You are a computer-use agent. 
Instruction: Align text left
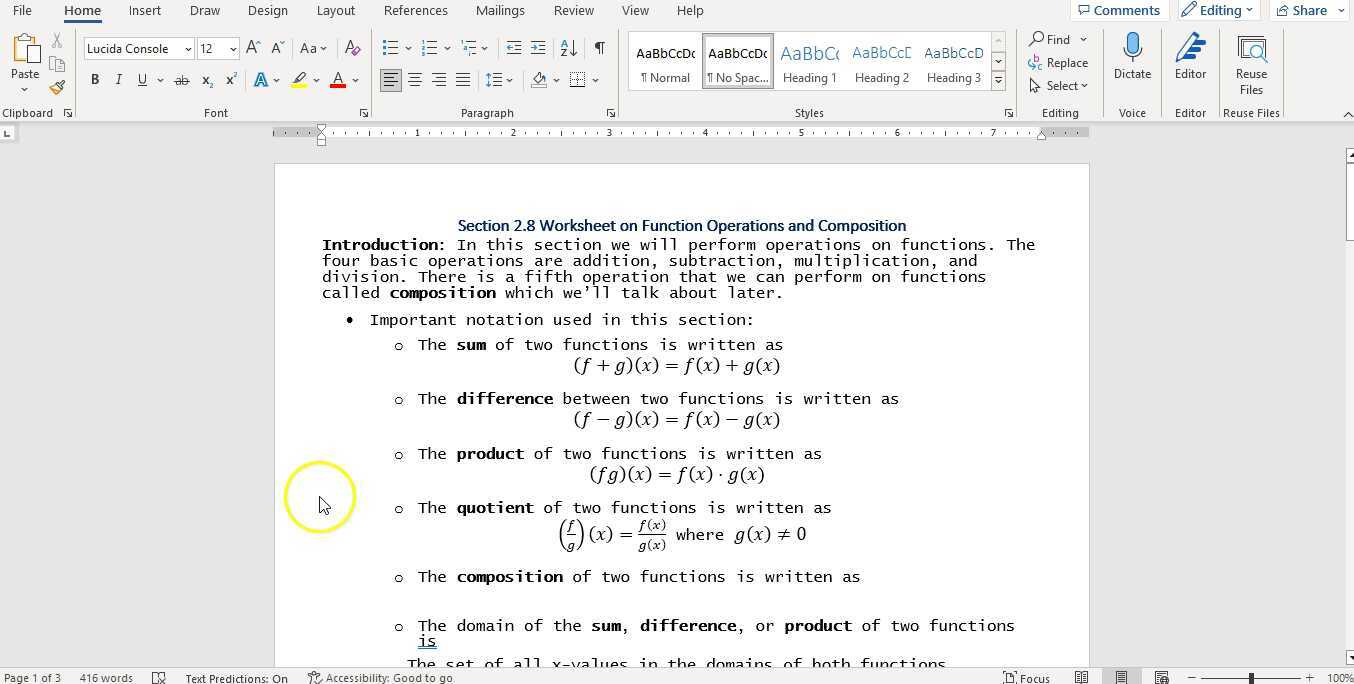(x=390, y=80)
